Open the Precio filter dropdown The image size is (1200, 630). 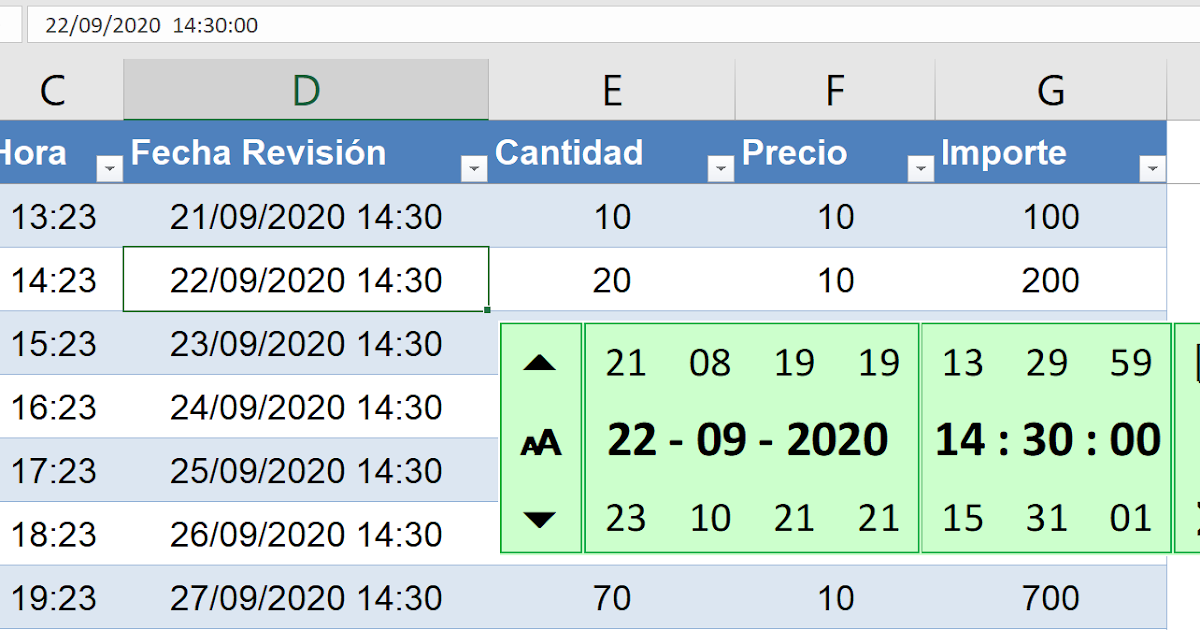click(x=921, y=170)
